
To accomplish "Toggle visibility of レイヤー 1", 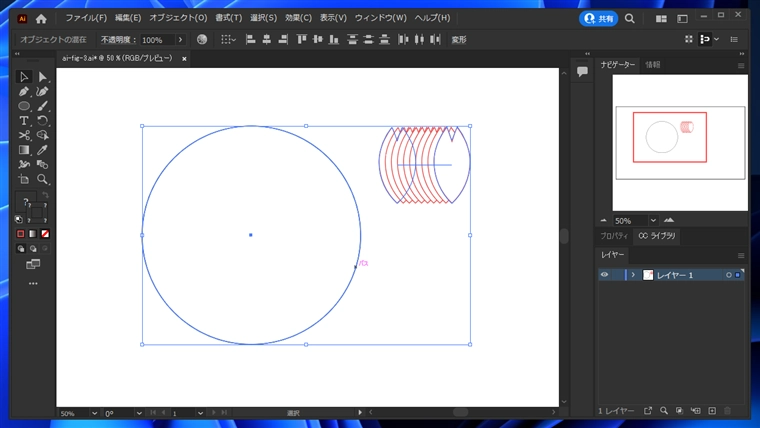I will [604, 275].
